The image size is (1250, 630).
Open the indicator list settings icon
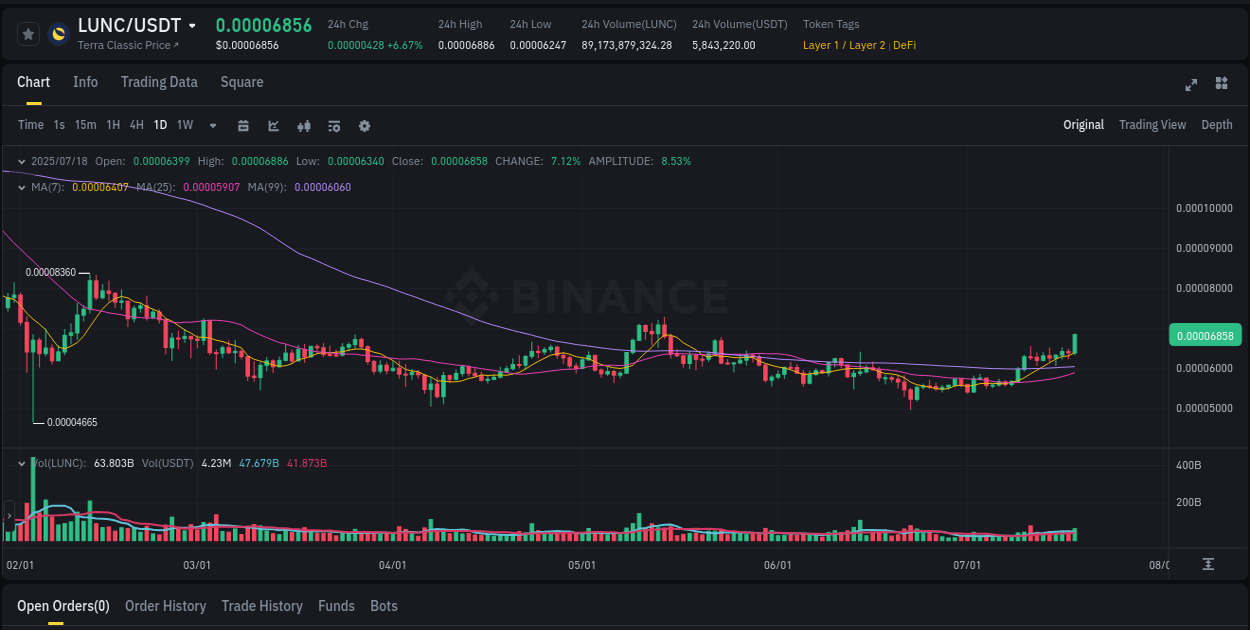coord(333,126)
